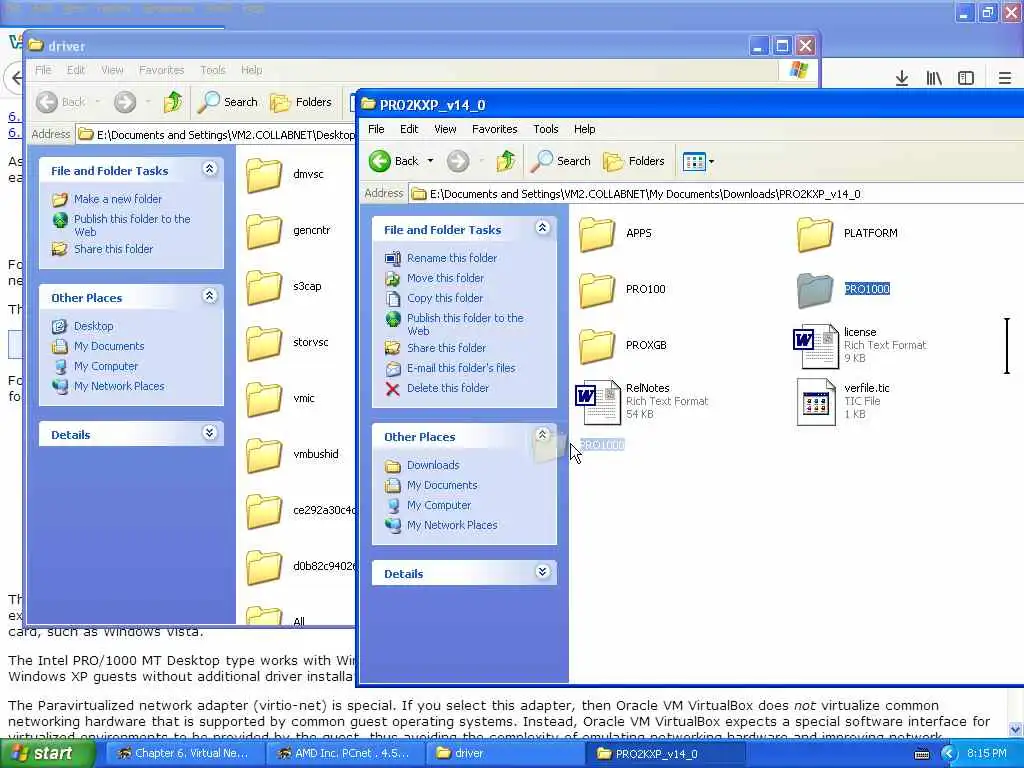Select the license Rich Text file
Screen dimensions: 1024x768
860,345
